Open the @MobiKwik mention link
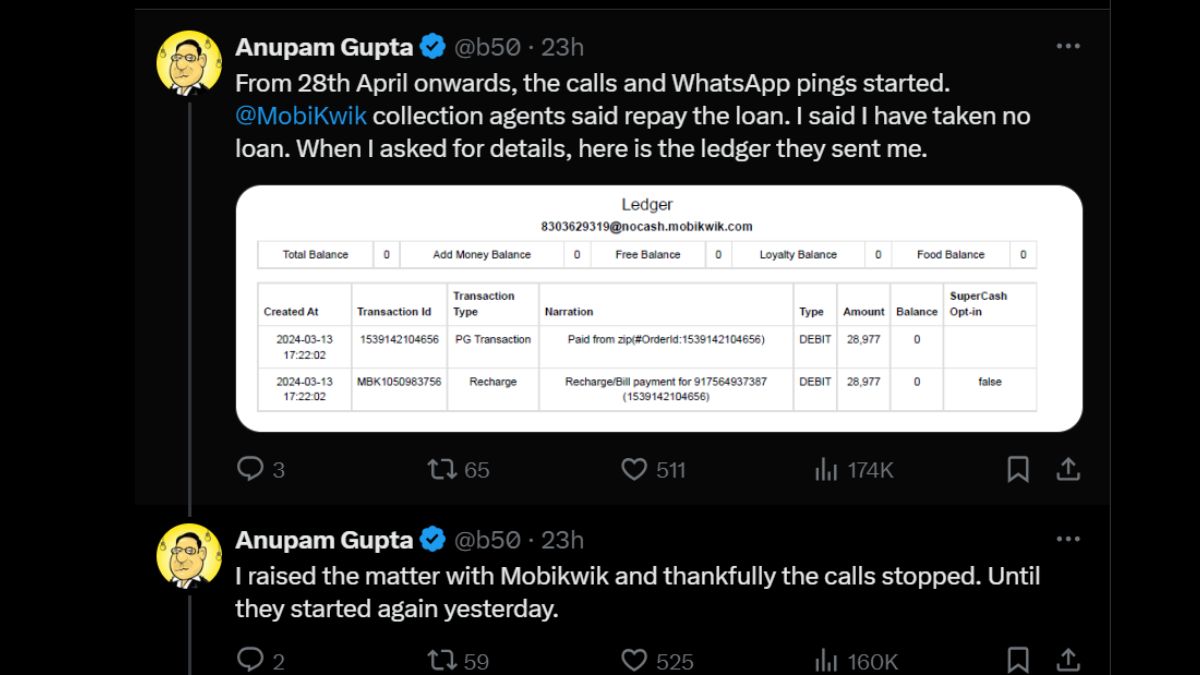The width and height of the screenshot is (1200, 675). coord(301,115)
